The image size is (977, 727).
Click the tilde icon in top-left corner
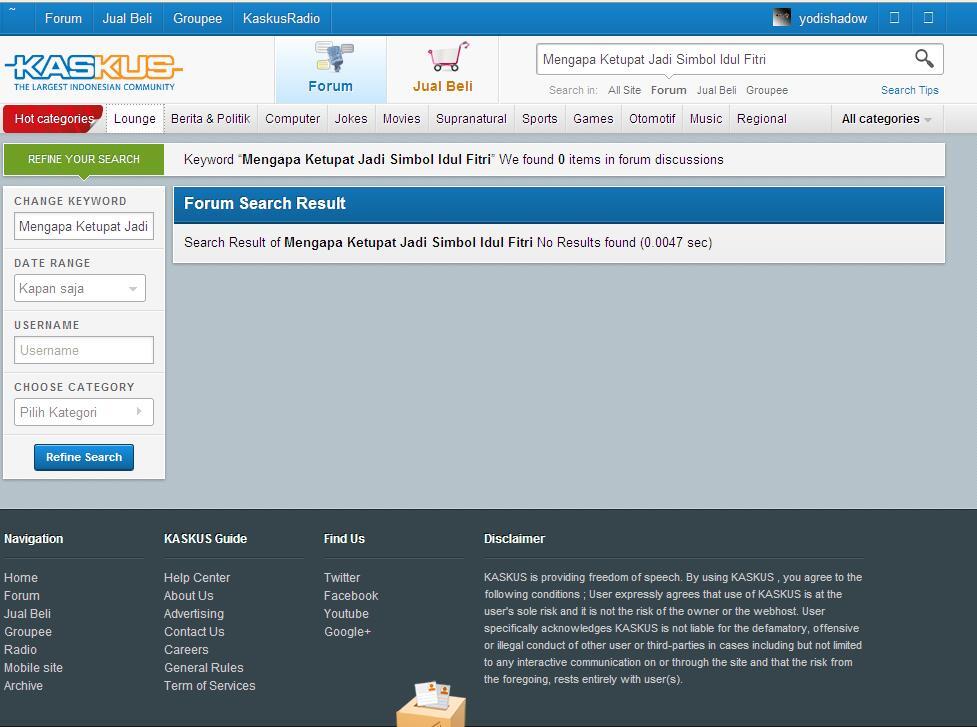(x=12, y=9)
